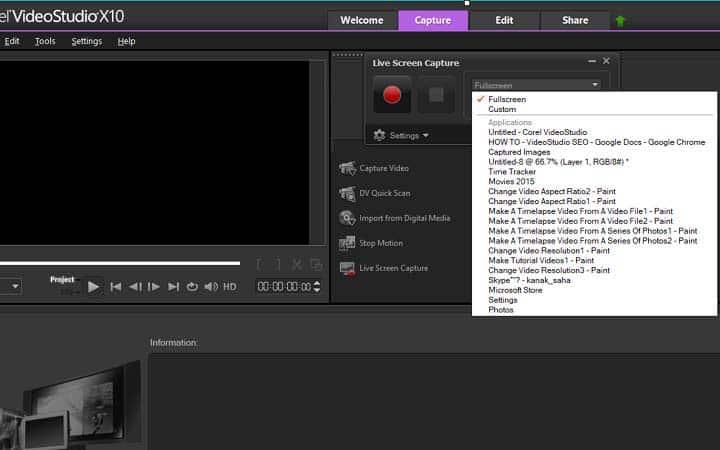Expand the Settings dropdown arrow

coord(425,135)
